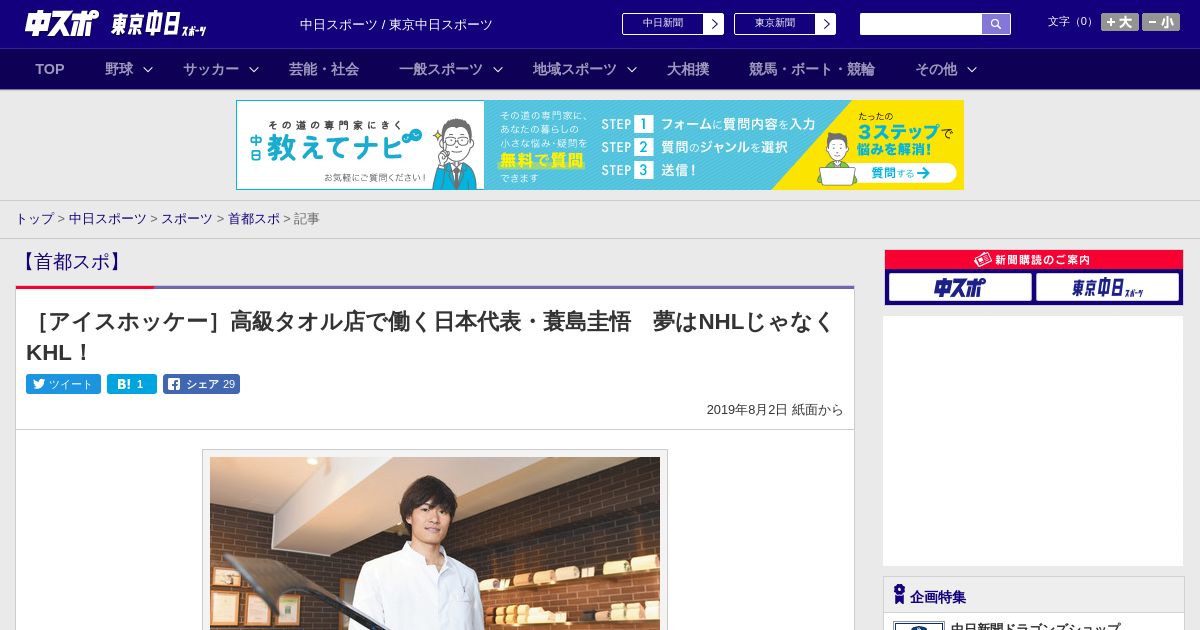Go to TOP in navigation bar
Viewport: 1200px width, 630px height.
[50, 69]
